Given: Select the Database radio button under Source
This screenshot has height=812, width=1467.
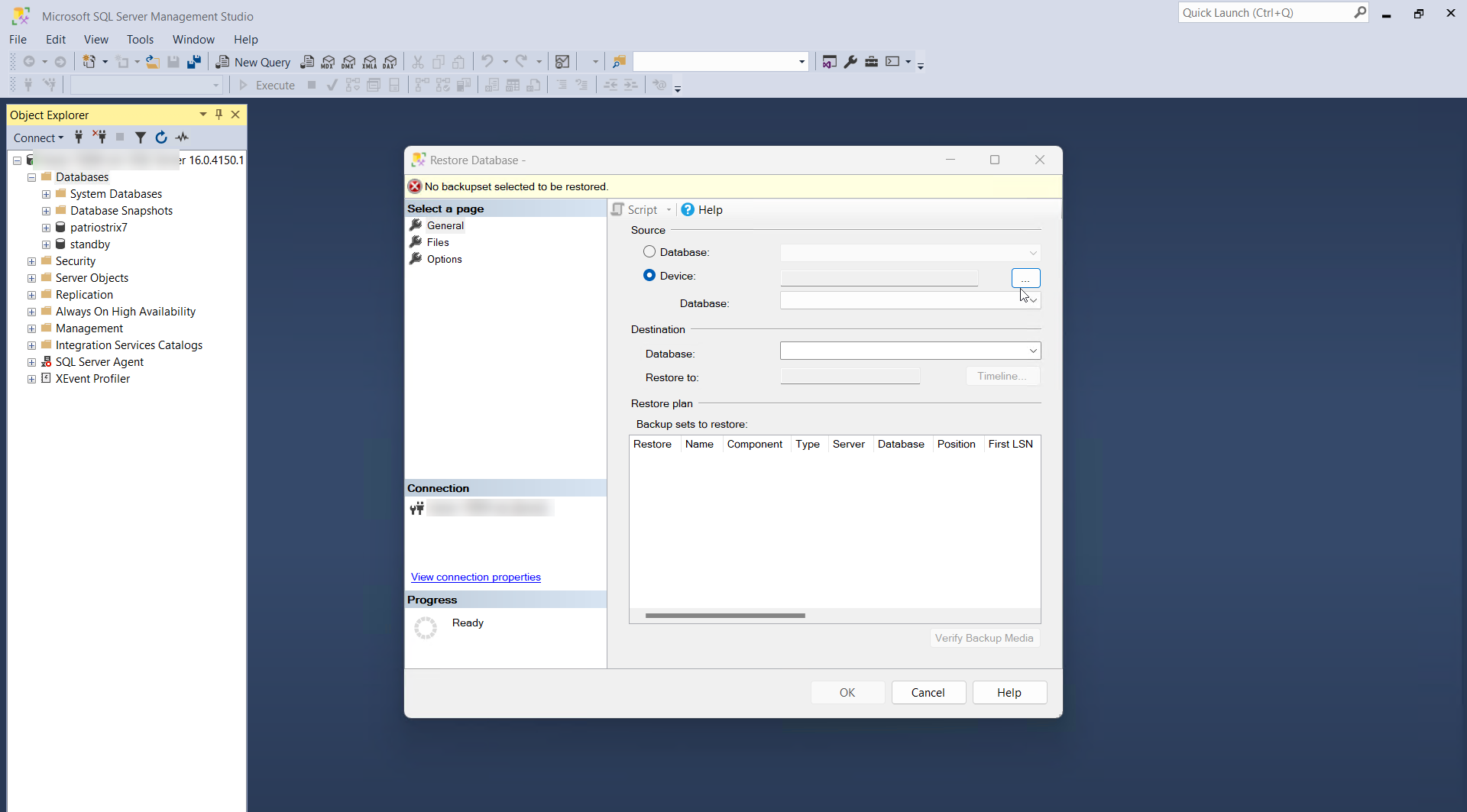Looking at the screenshot, I should click(x=649, y=252).
